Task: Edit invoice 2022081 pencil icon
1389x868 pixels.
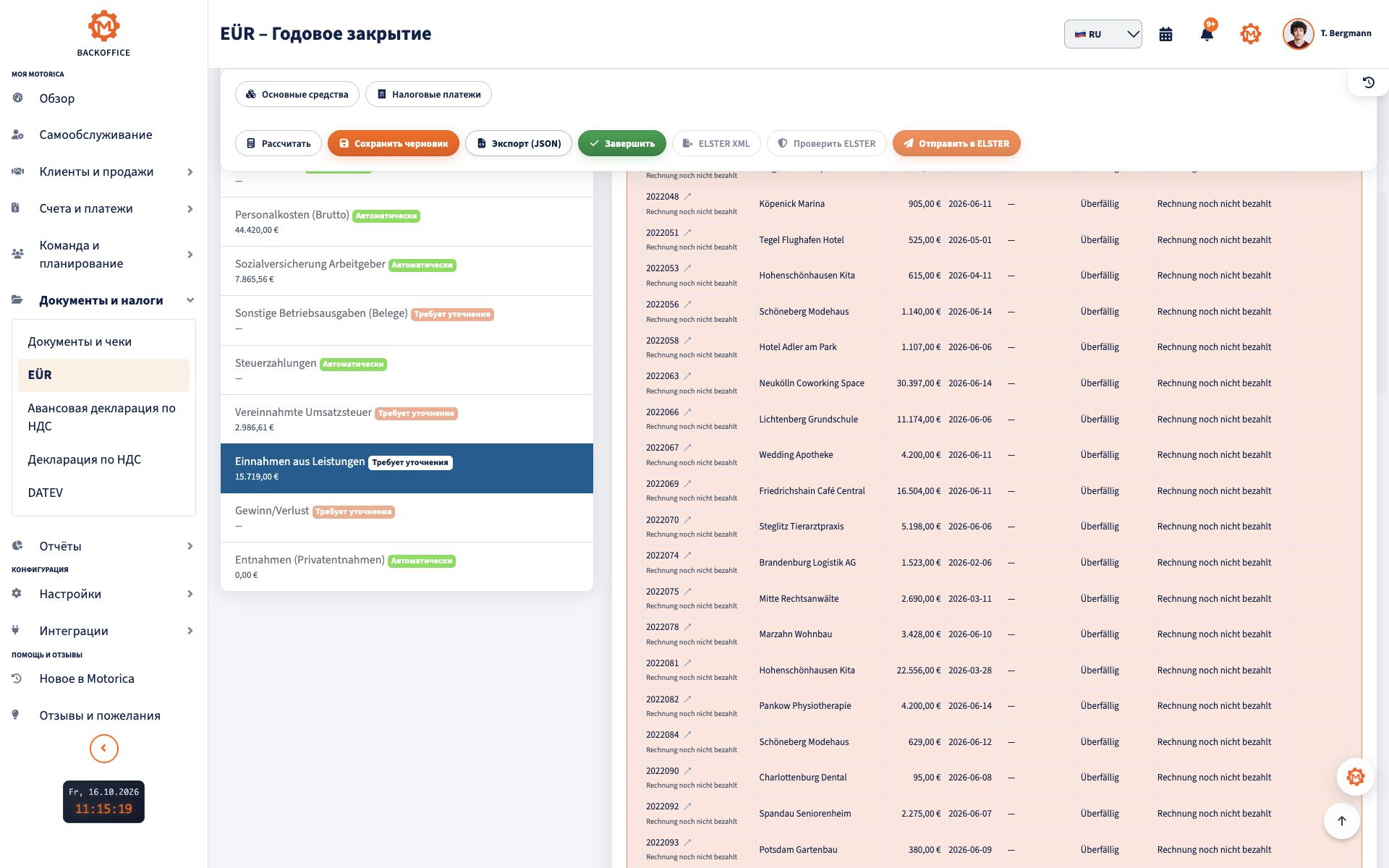Action: (688, 663)
